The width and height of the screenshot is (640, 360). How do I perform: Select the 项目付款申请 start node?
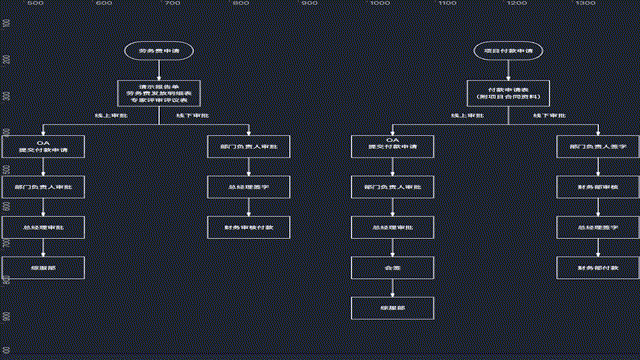tap(508, 51)
